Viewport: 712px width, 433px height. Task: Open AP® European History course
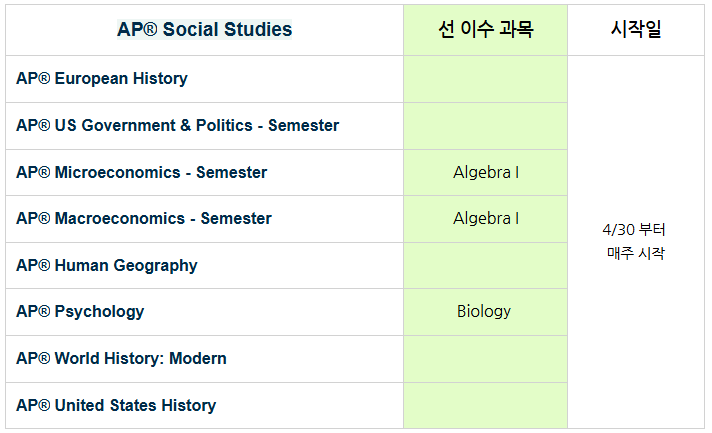point(102,79)
